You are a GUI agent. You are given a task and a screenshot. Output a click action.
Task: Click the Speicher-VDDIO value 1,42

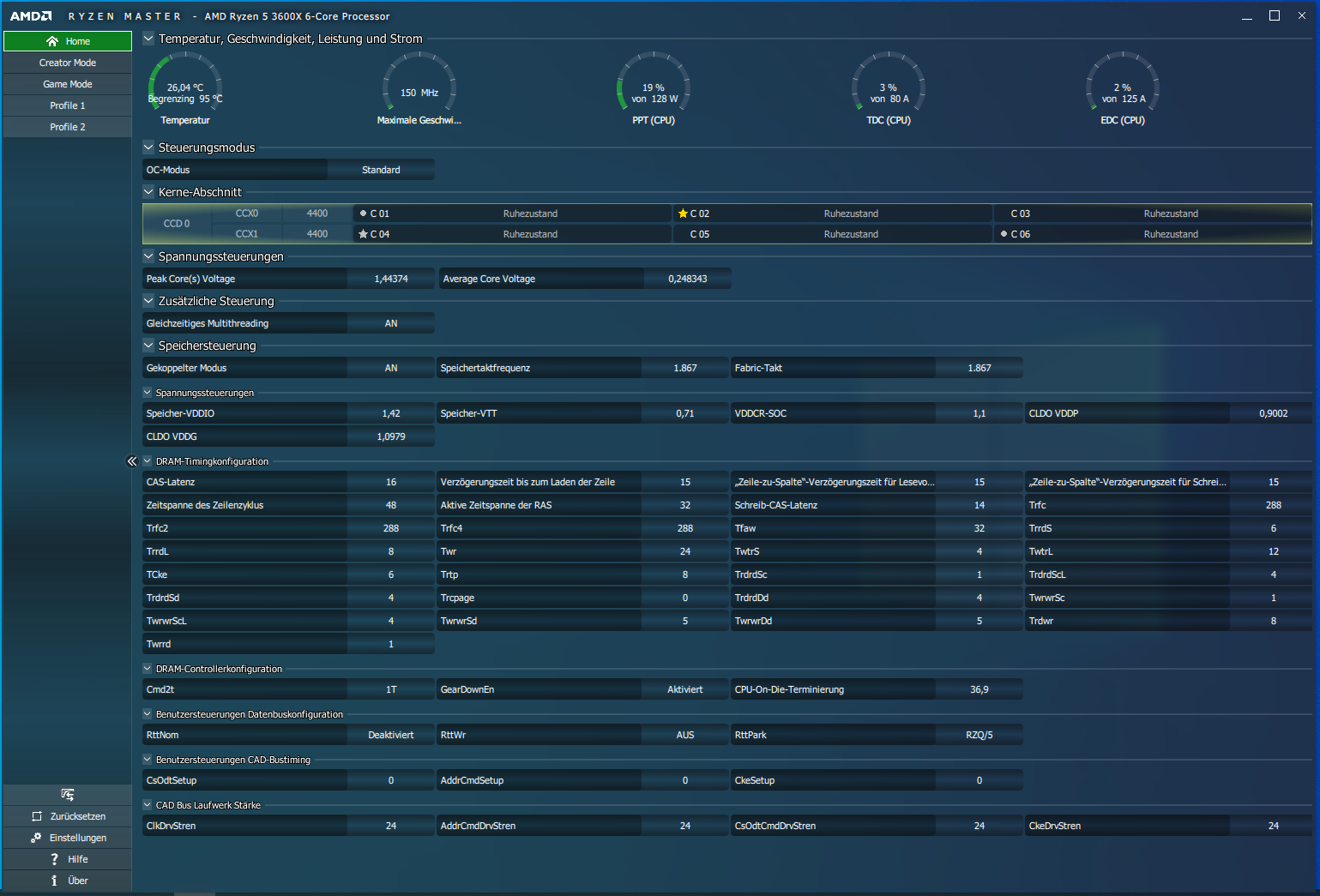[391, 413]
